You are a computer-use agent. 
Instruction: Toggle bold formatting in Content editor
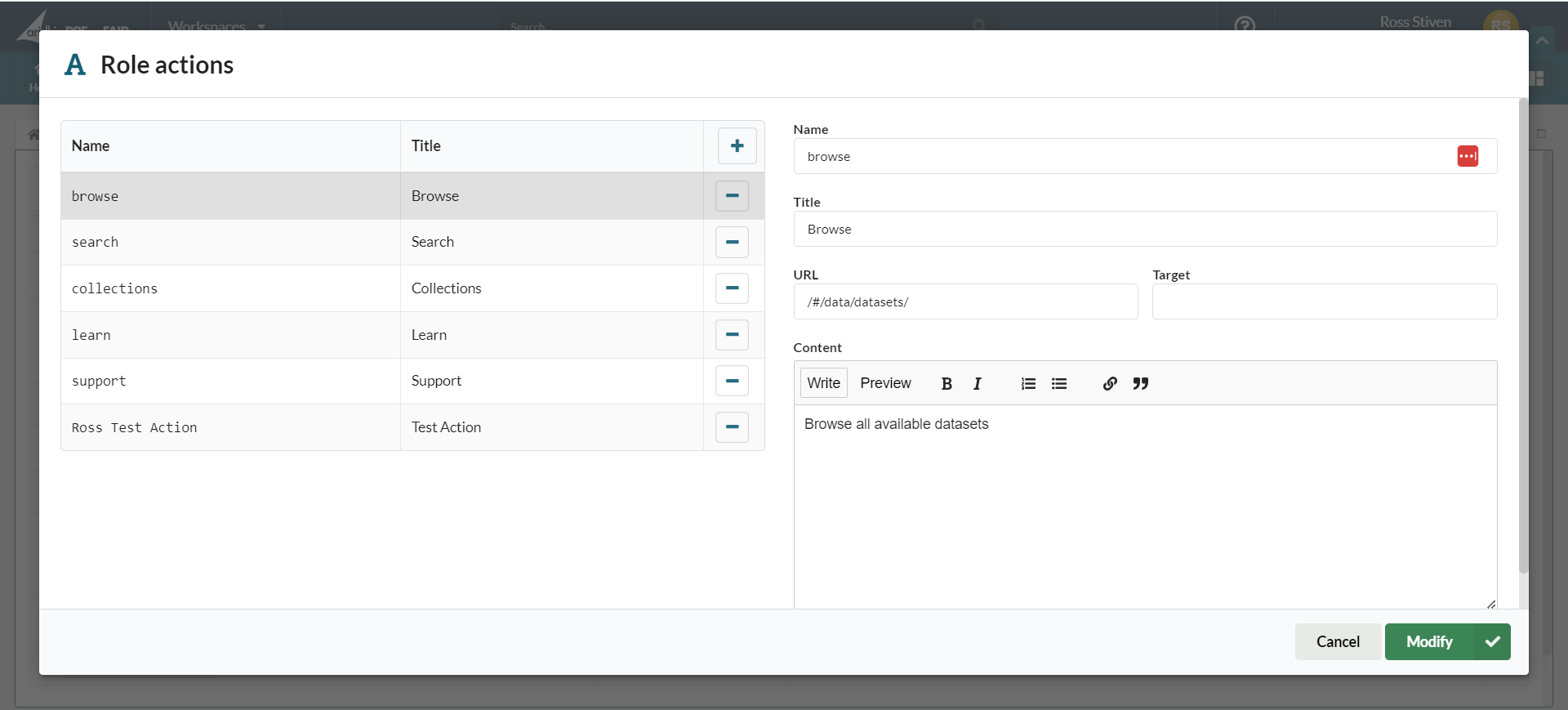click(x=947, y=383)
